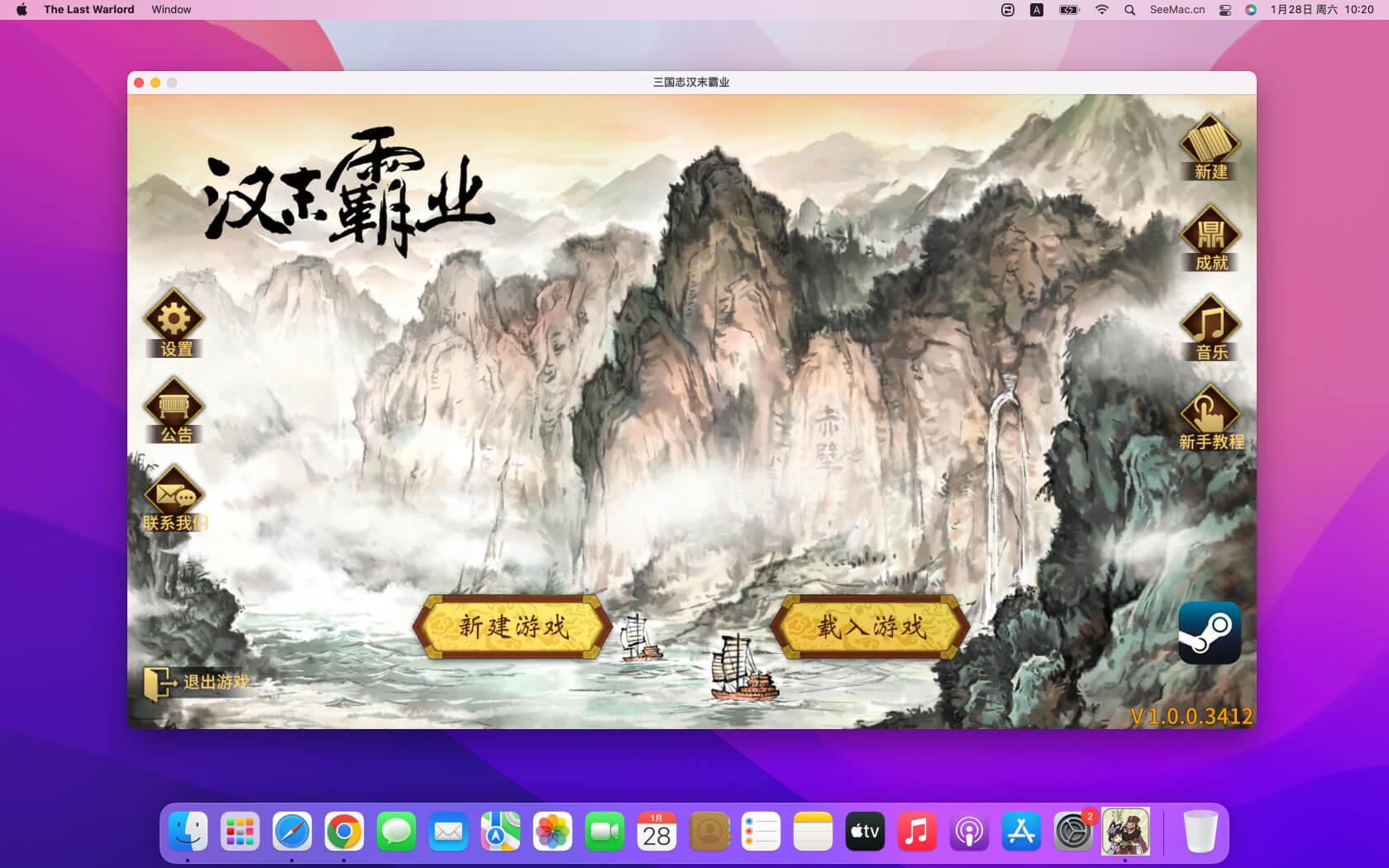Viewport: 1389px width, 868px height.
Task: Open Maps from the Dock
Action: pyautogui.click(x=500, y=832)
